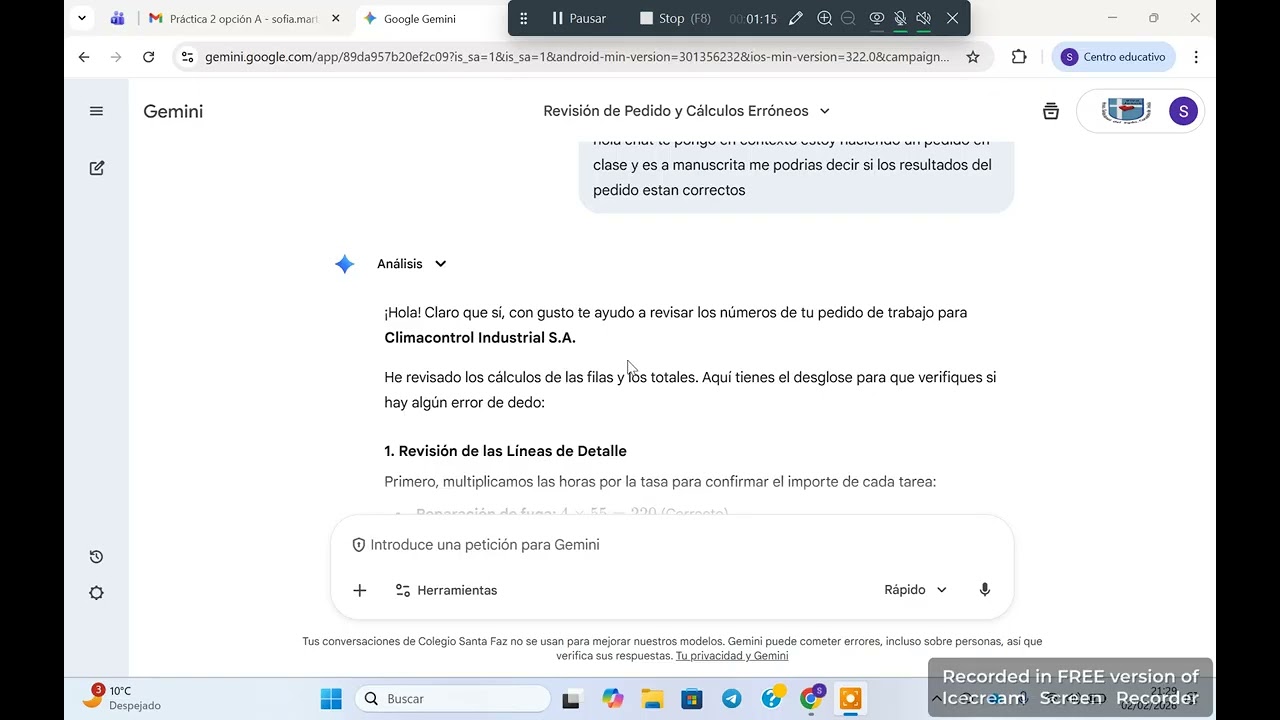Click the address bar URL
Viewport: 1280px width, 720px height.
(x=577, y=57)
